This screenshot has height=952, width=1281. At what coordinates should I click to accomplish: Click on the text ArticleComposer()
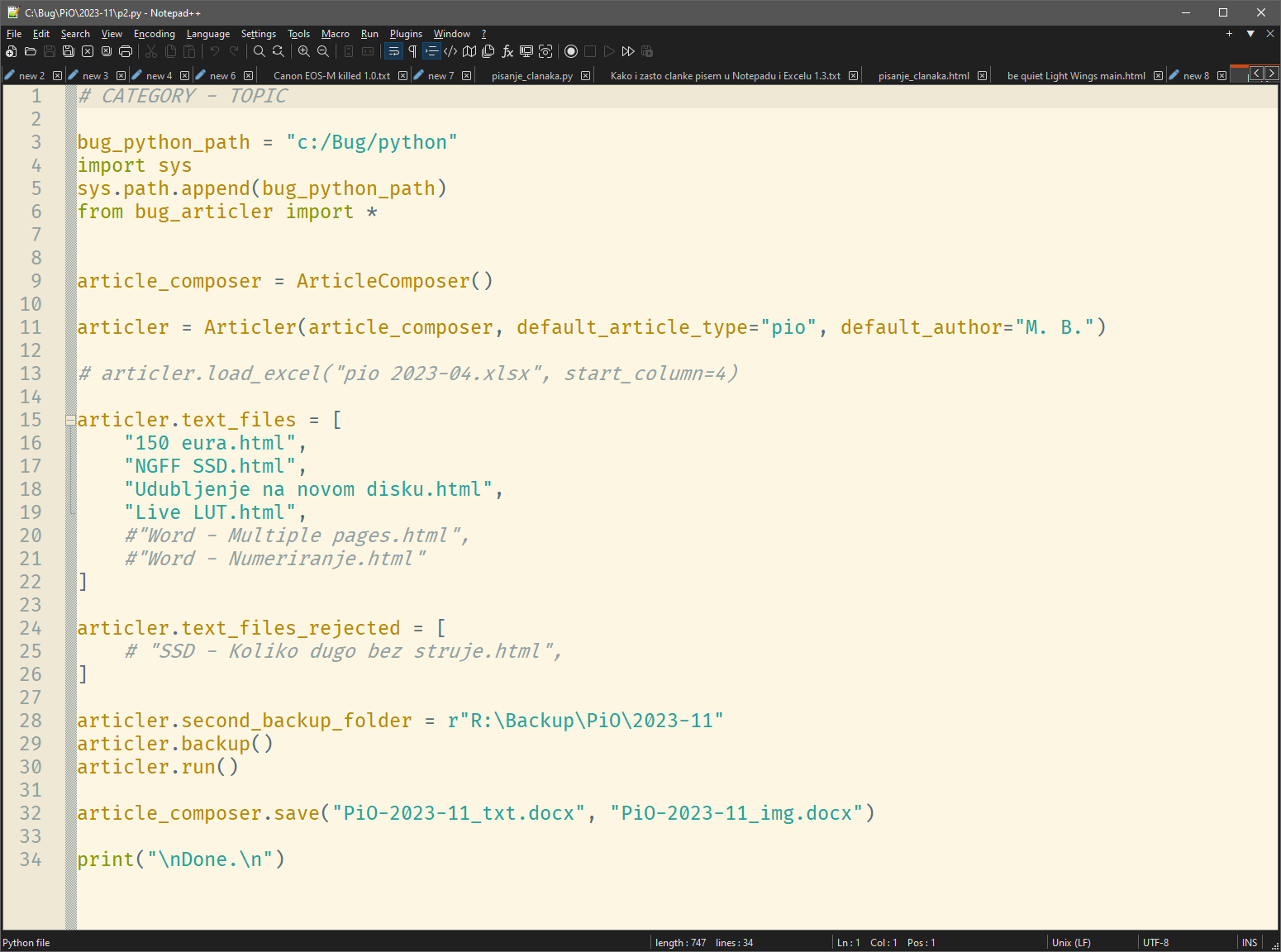pyautogui.click(x=395, y=281)
